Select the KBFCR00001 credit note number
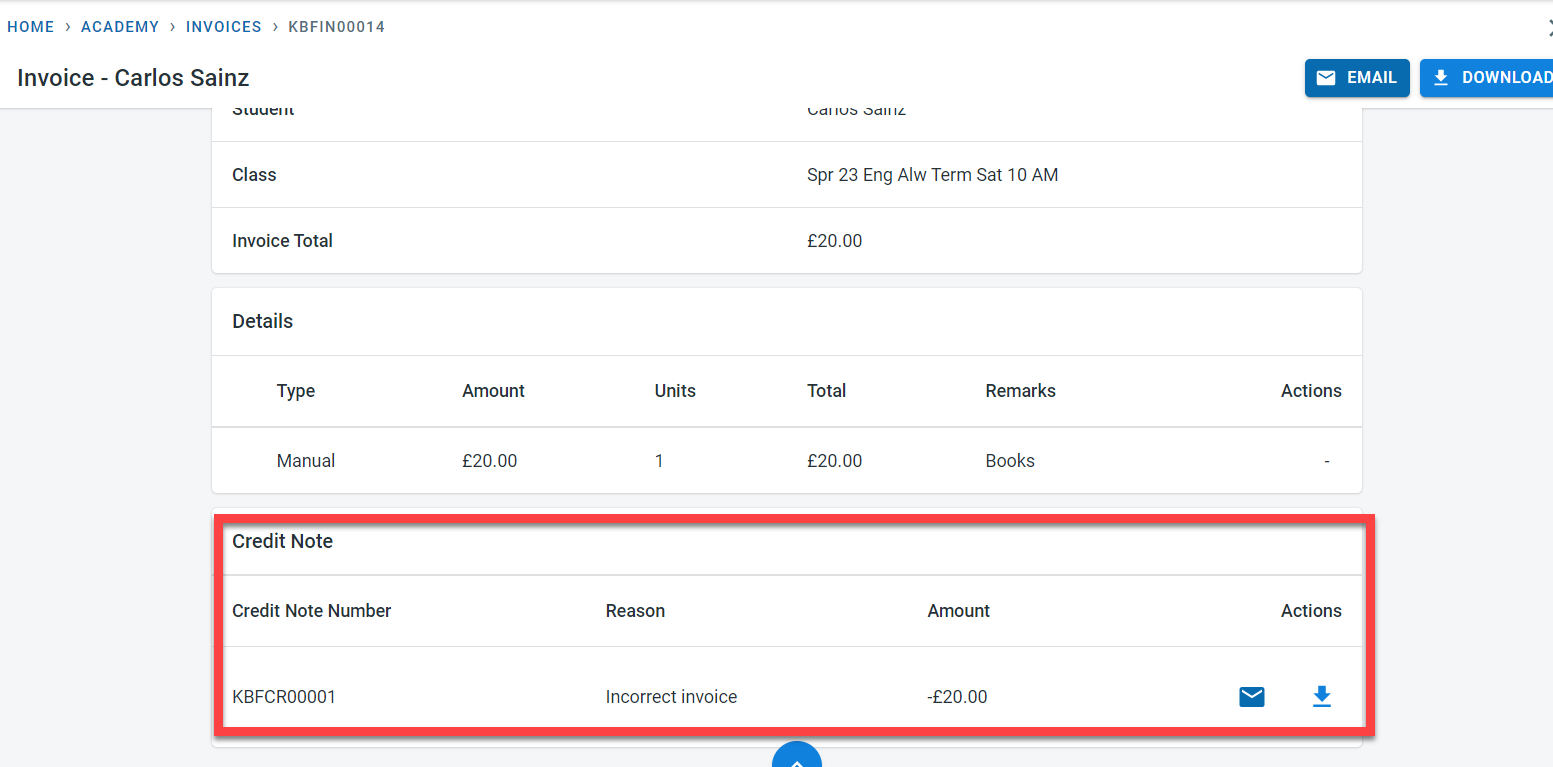This screenshot has width=1553, height=767. click(x=284, y=697)
